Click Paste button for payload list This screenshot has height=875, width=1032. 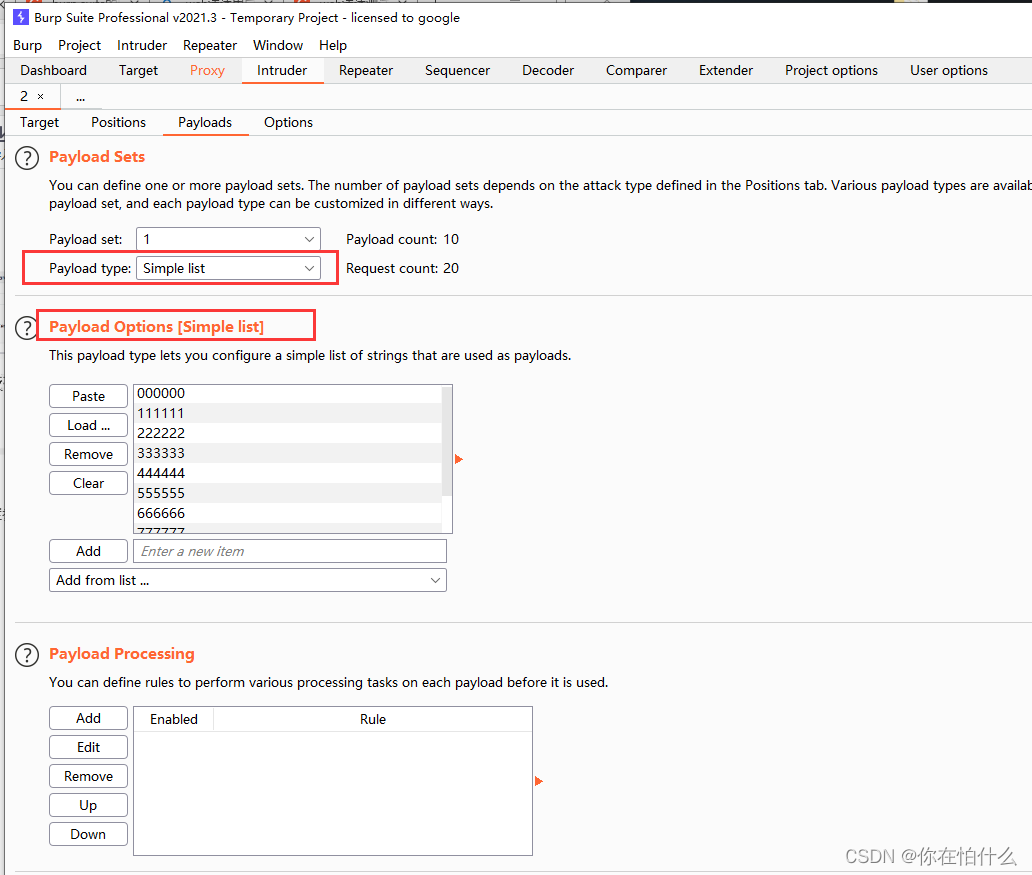pos(88,396)
